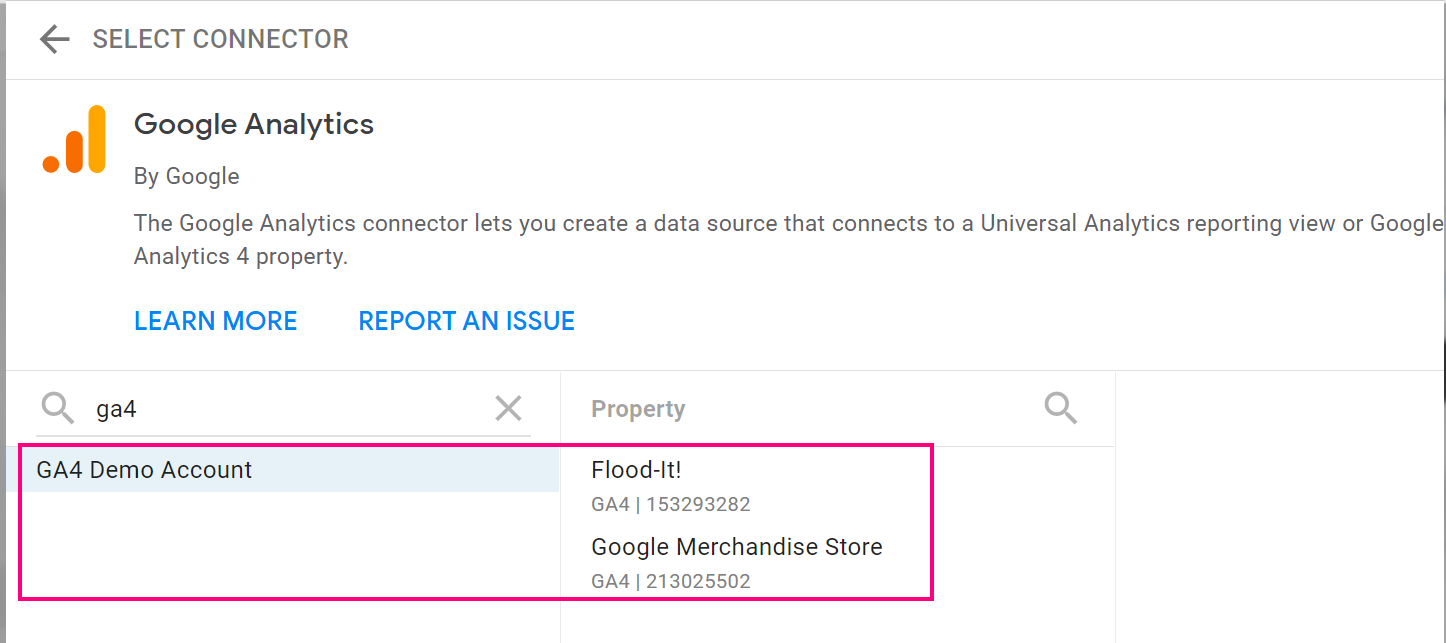Choose the Flood-It! property name

pyautogui.click(x=636, y=470)
